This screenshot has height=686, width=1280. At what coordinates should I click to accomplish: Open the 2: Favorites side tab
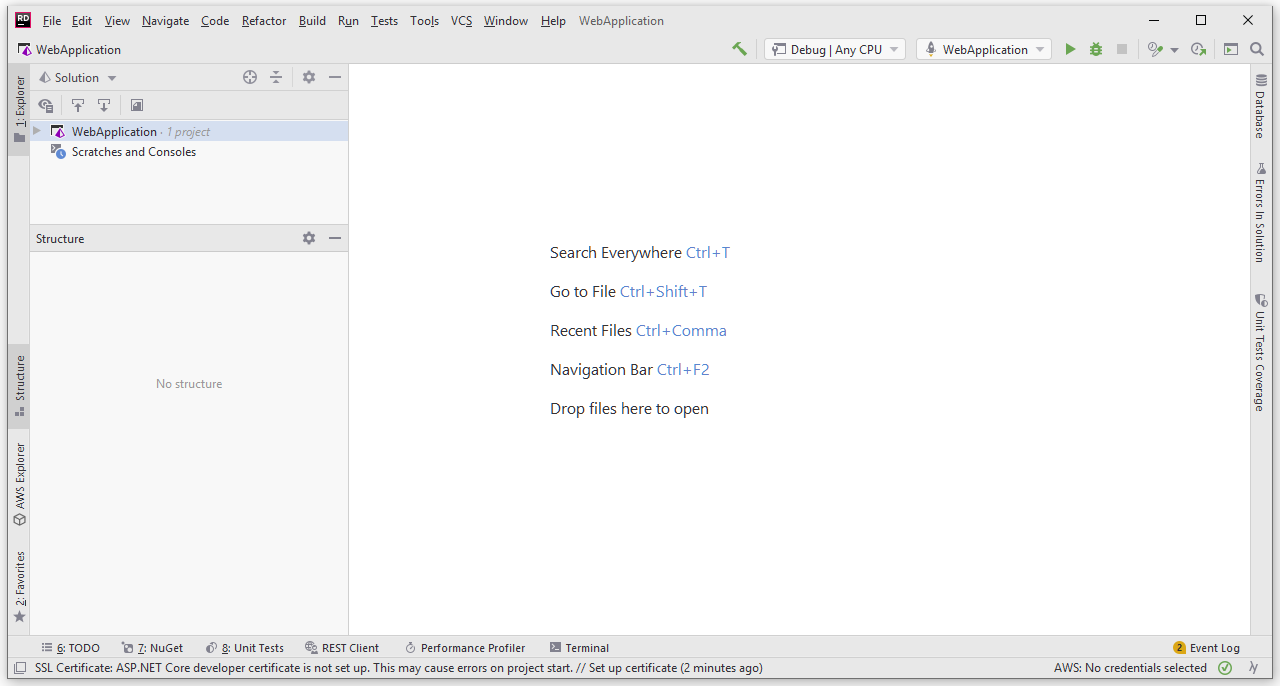[x=19, y=586]
